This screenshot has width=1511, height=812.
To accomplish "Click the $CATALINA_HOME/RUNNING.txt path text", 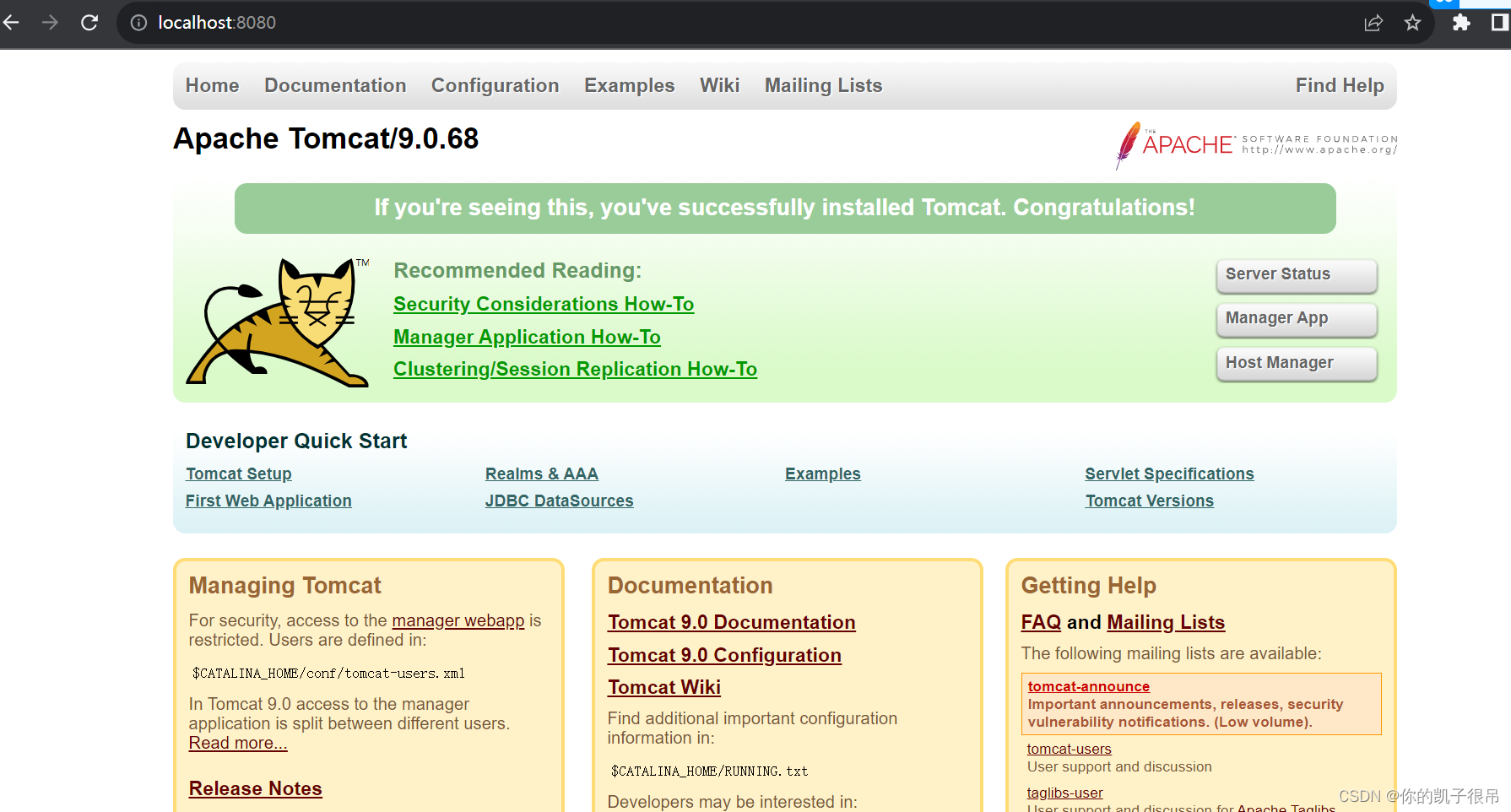I will coord(709,771).
